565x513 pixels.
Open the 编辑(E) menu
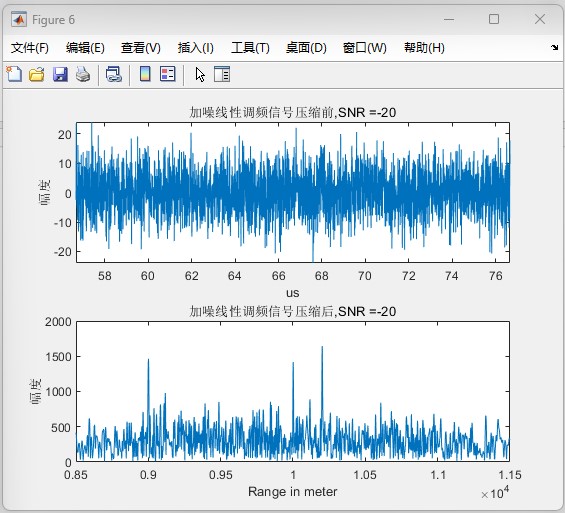point(85,48)
